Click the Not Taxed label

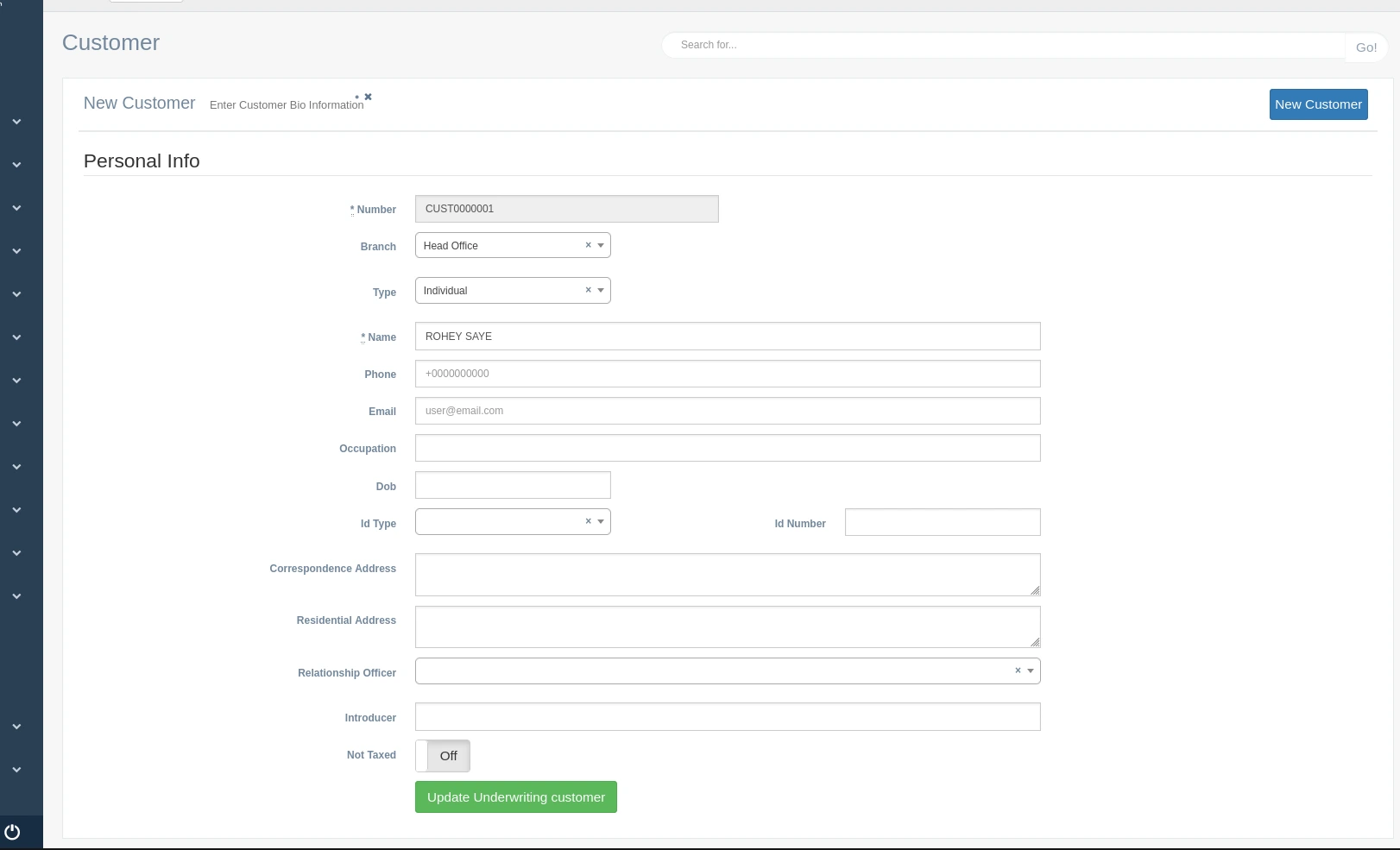click(x=371, y=755)
